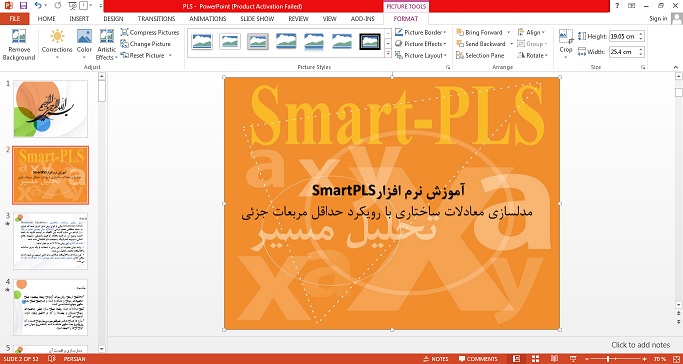
Task: Save the presentation from quick access toolbar
Action: pyautogui.click(x=24, y=6)
